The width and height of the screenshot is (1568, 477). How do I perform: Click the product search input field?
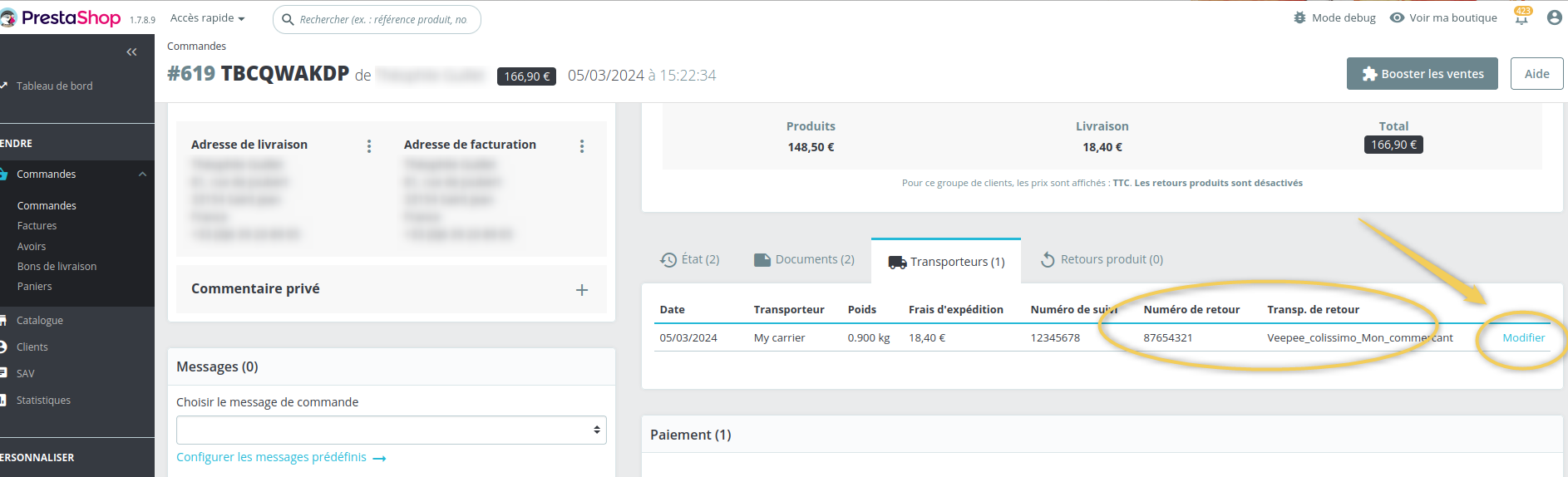(x=382, y=19)
